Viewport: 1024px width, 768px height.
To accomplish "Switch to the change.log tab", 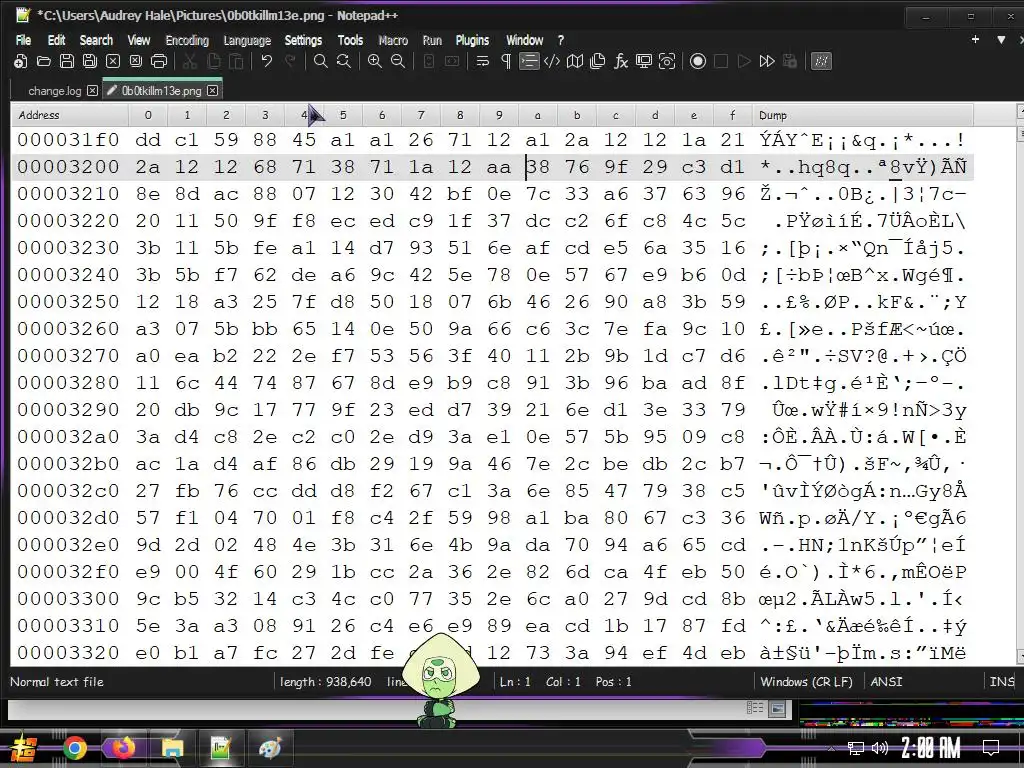I will click(x=55, y=91).
